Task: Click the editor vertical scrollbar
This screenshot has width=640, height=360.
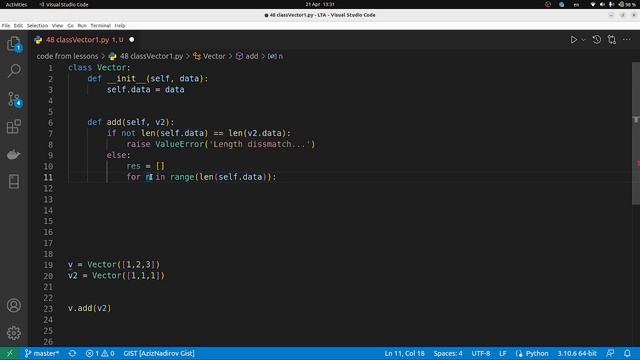Action: [x=636, y=133]
